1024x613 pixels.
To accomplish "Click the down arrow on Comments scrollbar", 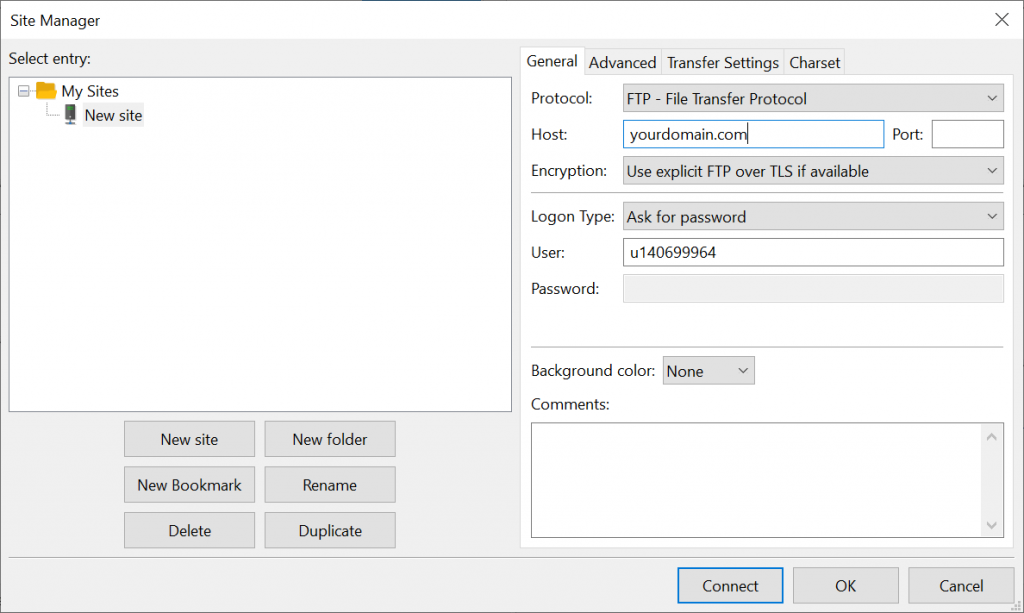I will (992, 524).
